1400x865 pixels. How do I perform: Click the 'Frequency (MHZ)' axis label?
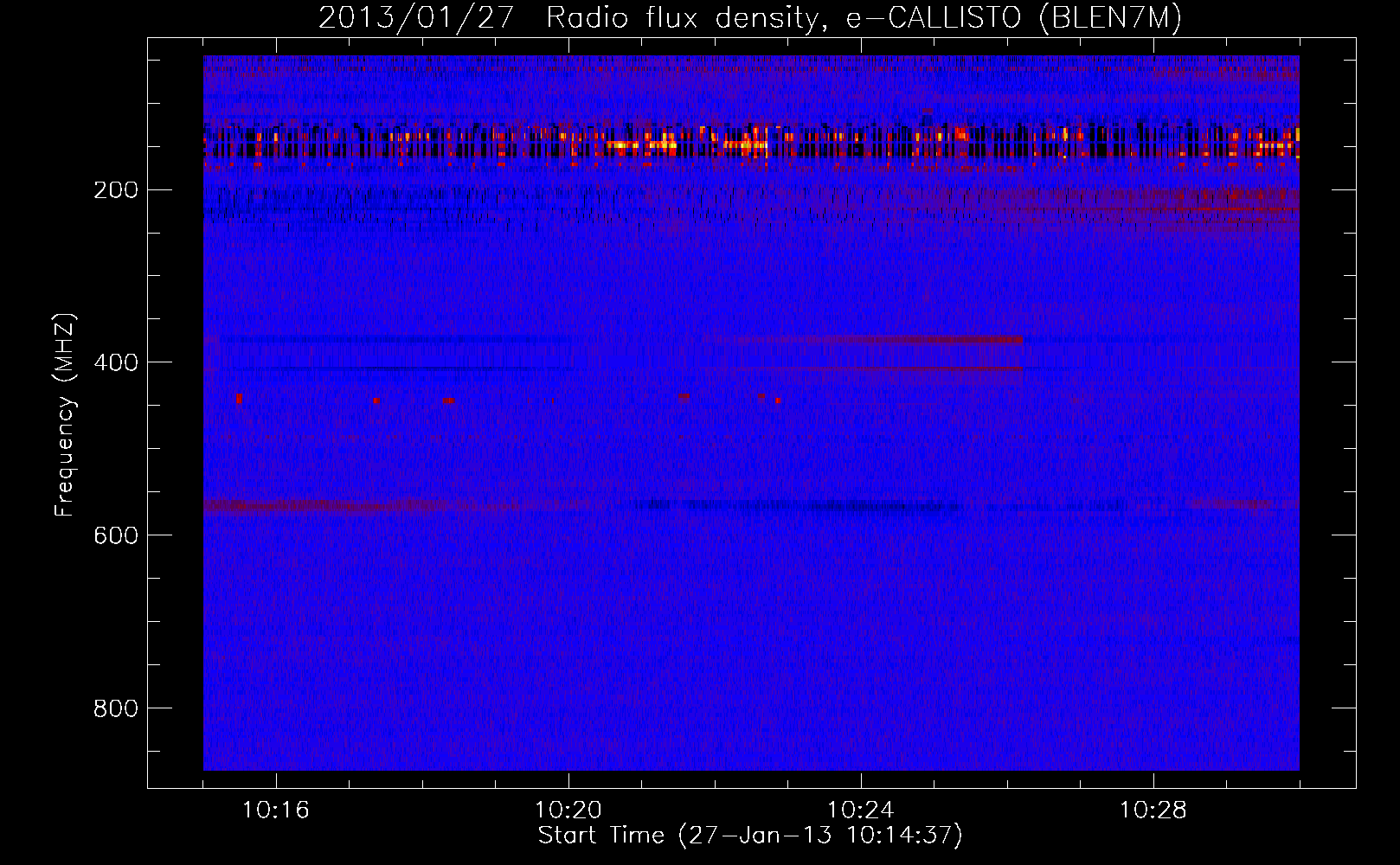(x=65, y=414)
